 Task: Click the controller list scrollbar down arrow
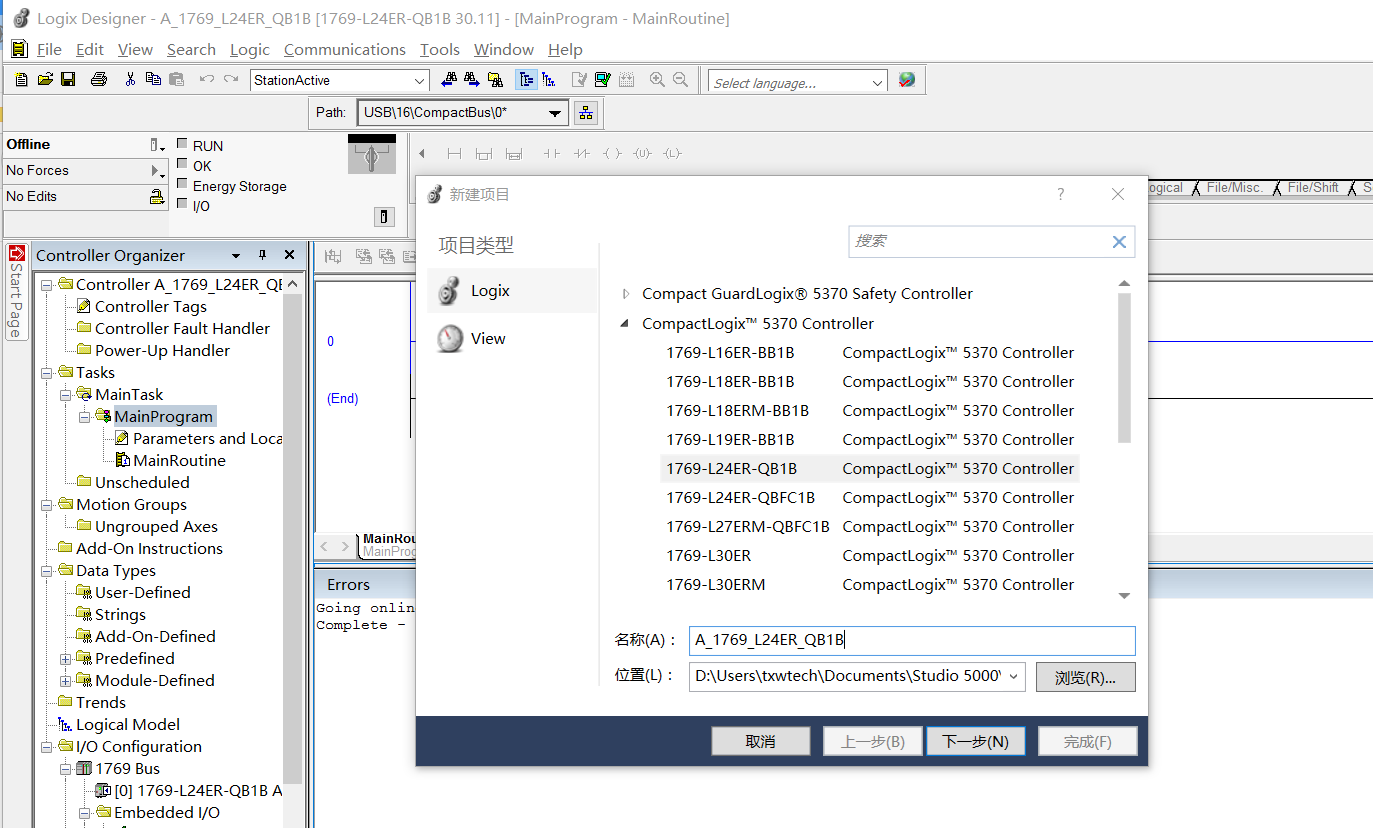click(x=1124, y=596)
